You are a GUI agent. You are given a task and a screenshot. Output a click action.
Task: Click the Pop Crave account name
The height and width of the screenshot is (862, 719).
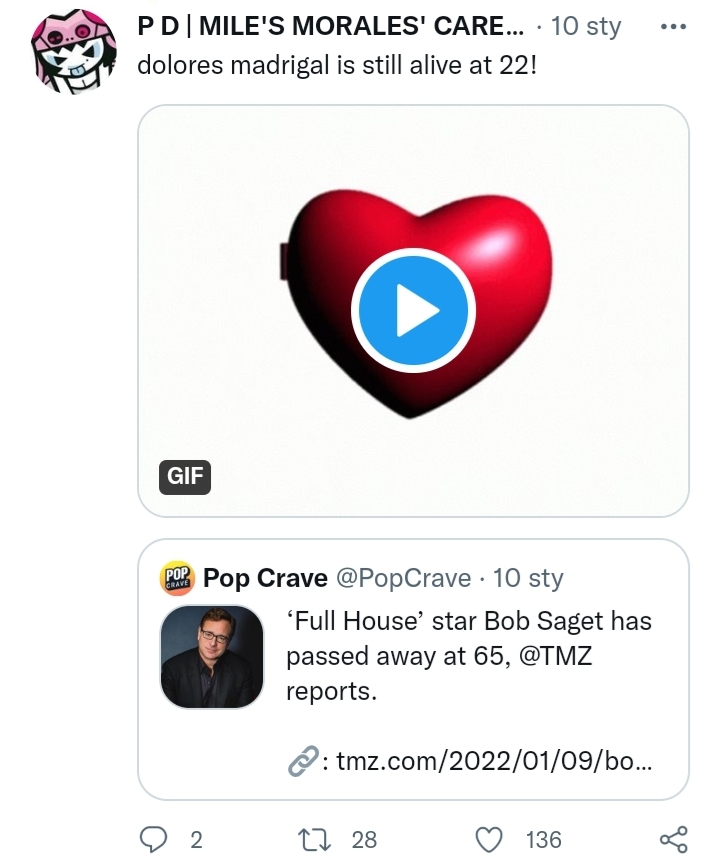265,578
